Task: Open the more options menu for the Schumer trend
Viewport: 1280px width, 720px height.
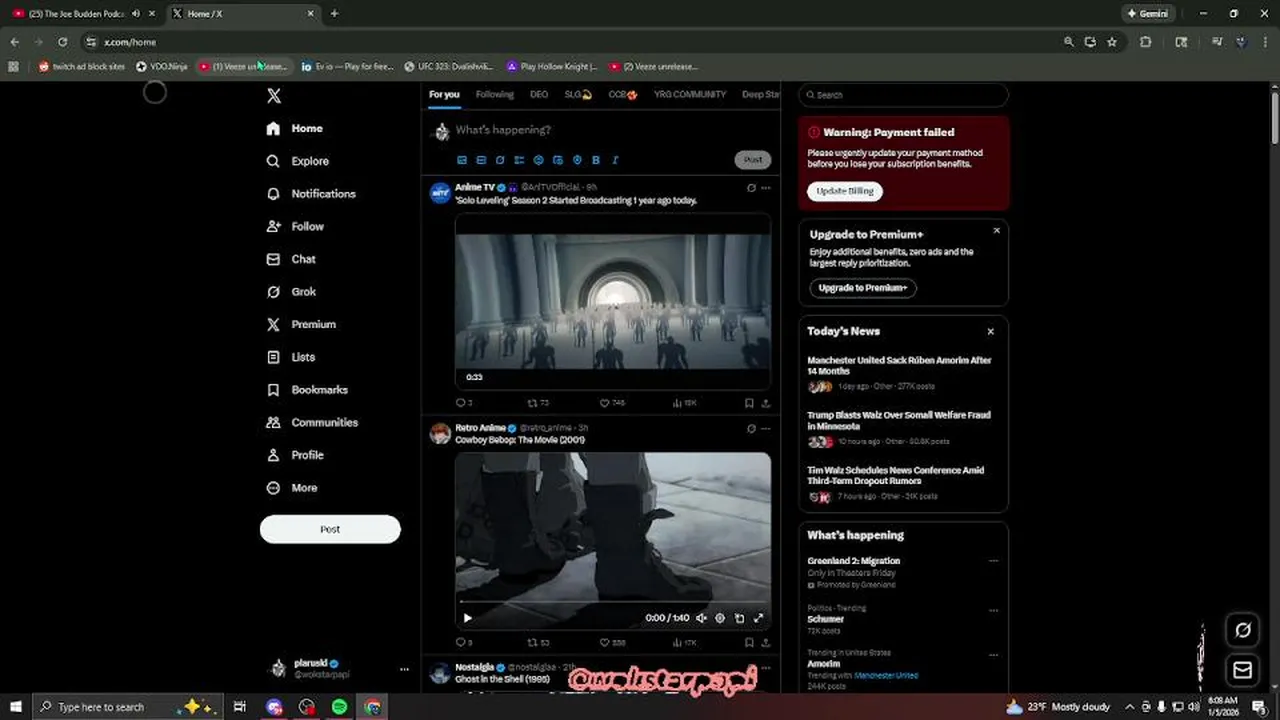Action: pyautogui.click(x=993, y=610)
